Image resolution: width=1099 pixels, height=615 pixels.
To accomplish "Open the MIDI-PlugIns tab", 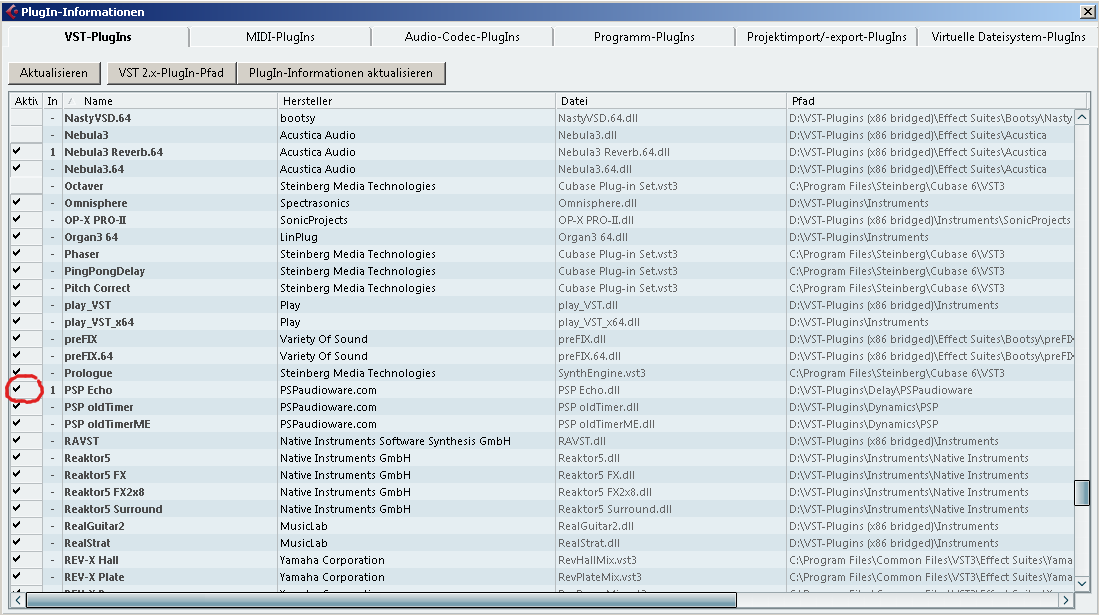I will point(280,37).
